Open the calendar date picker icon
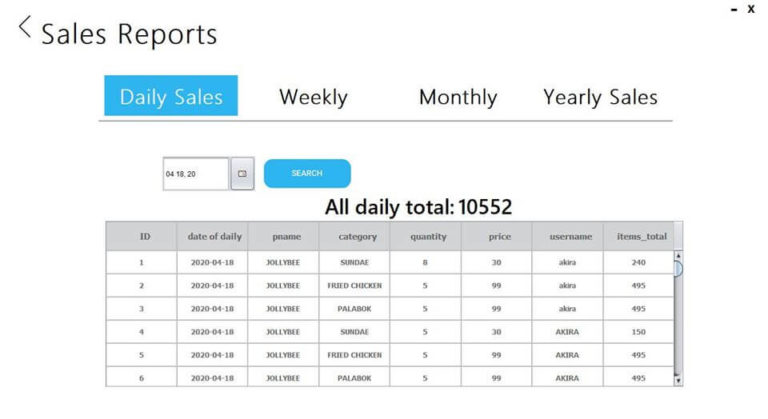This screenshot has width=768, height=419. point(242,174)
